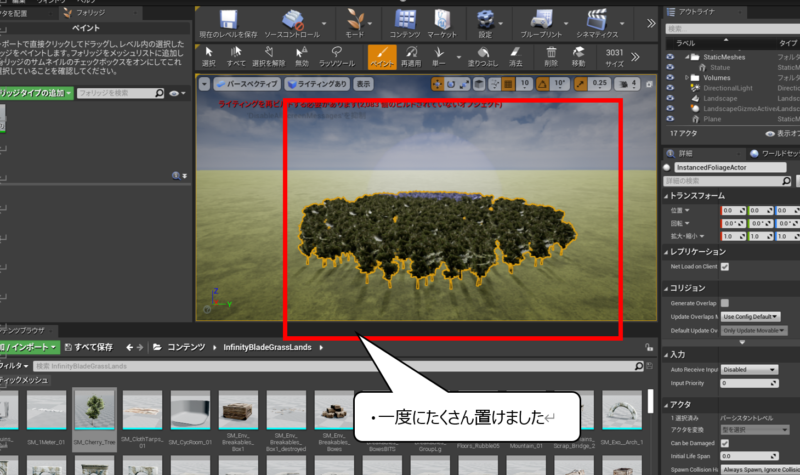
Task: Click the Show (表示) viewport button
Action: pos(363,84)
